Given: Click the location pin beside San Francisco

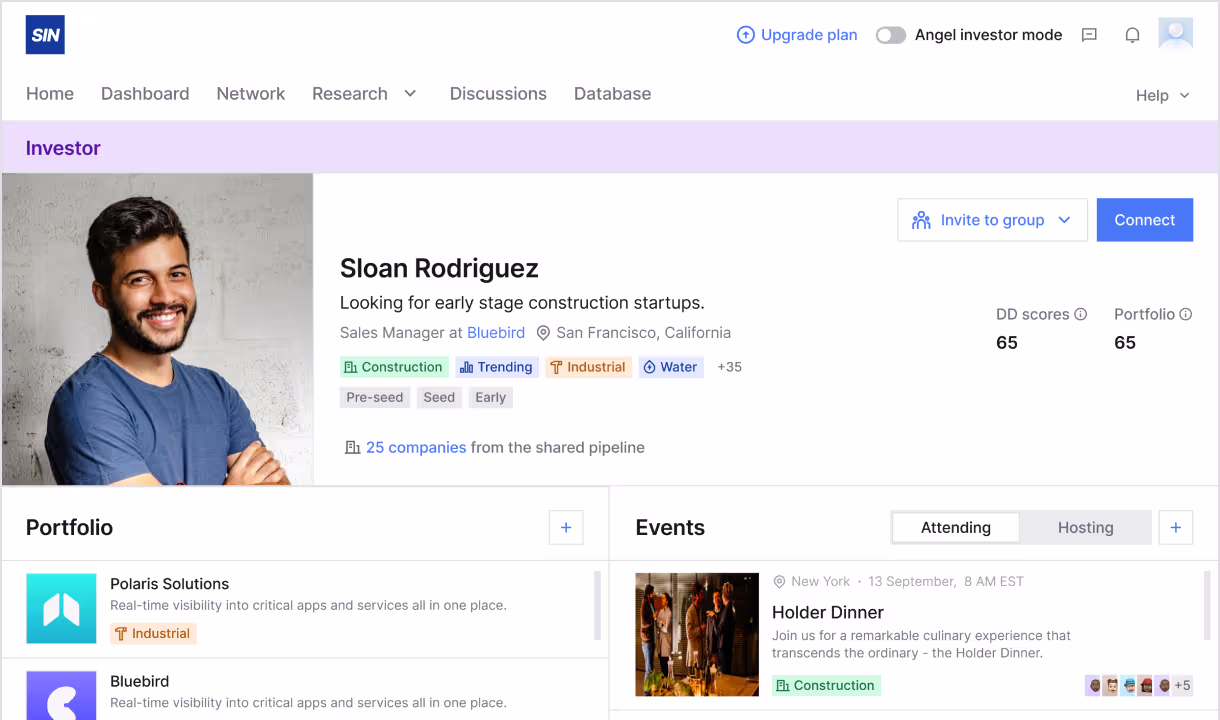Looking at the screenshot, I should pos(543,333).
